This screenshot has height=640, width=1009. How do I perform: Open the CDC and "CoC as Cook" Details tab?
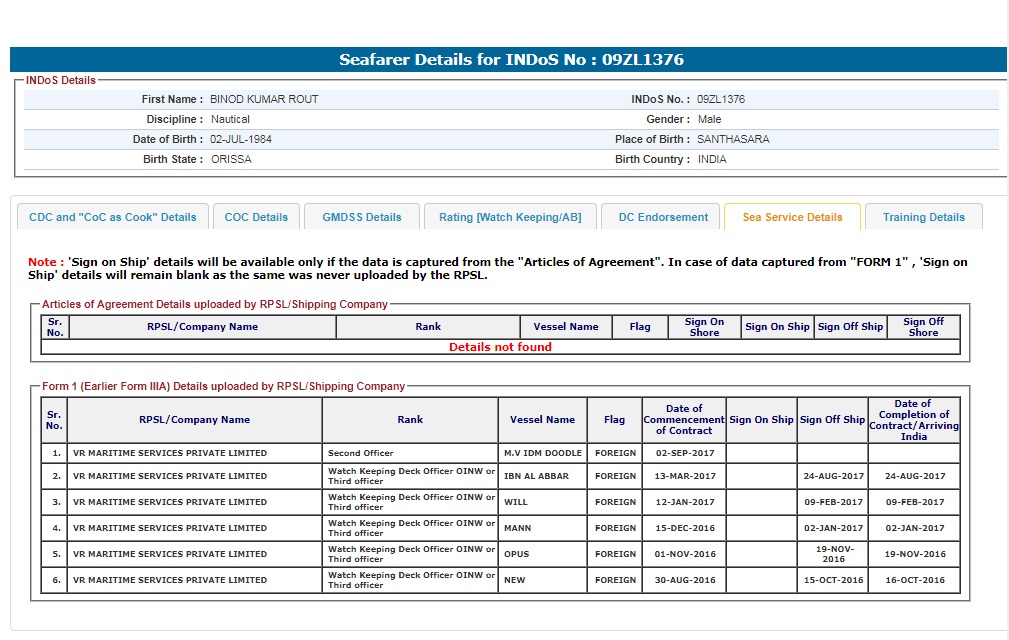(x=113, y=217)
